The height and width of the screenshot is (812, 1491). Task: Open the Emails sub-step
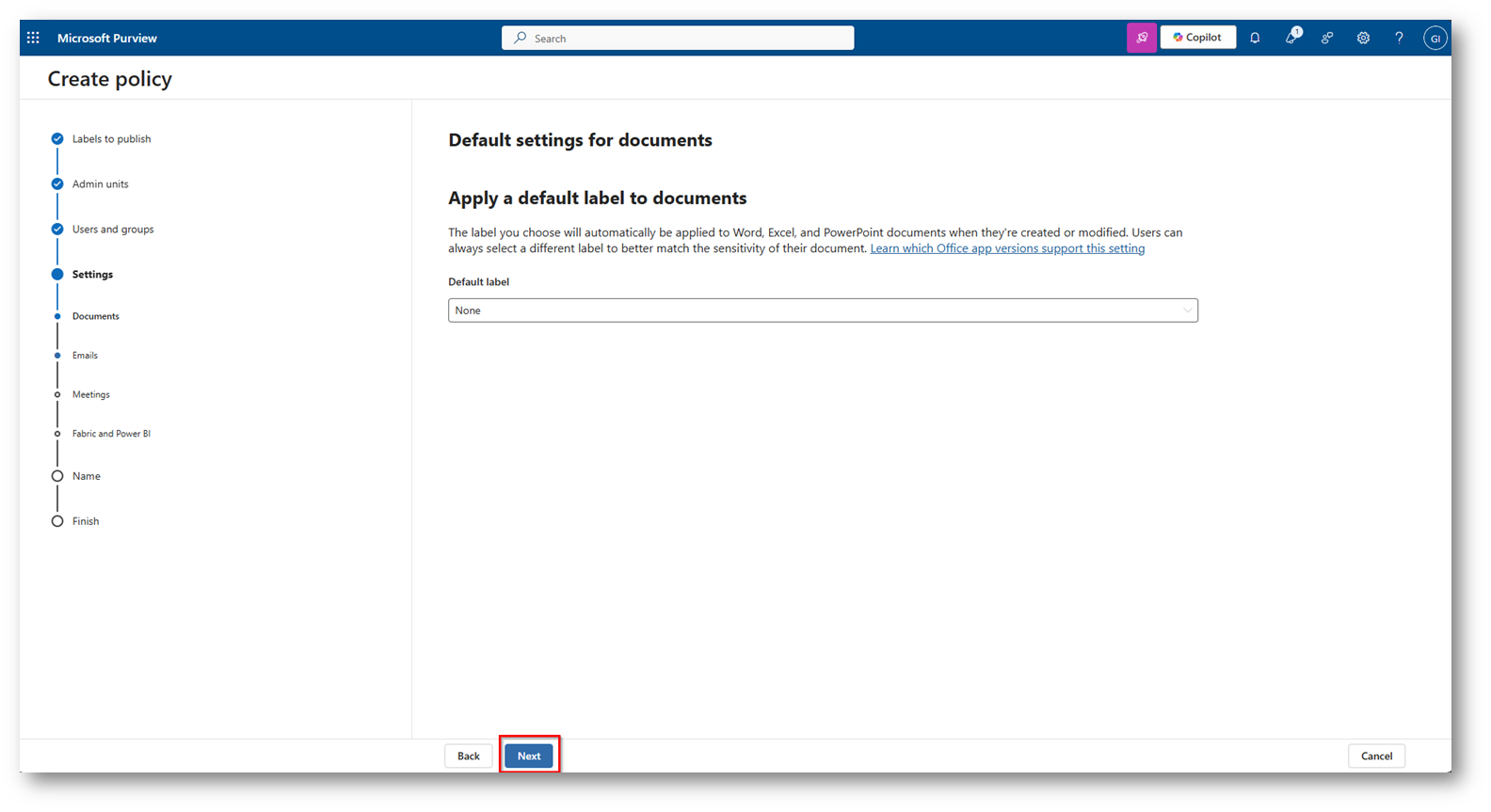85,356
